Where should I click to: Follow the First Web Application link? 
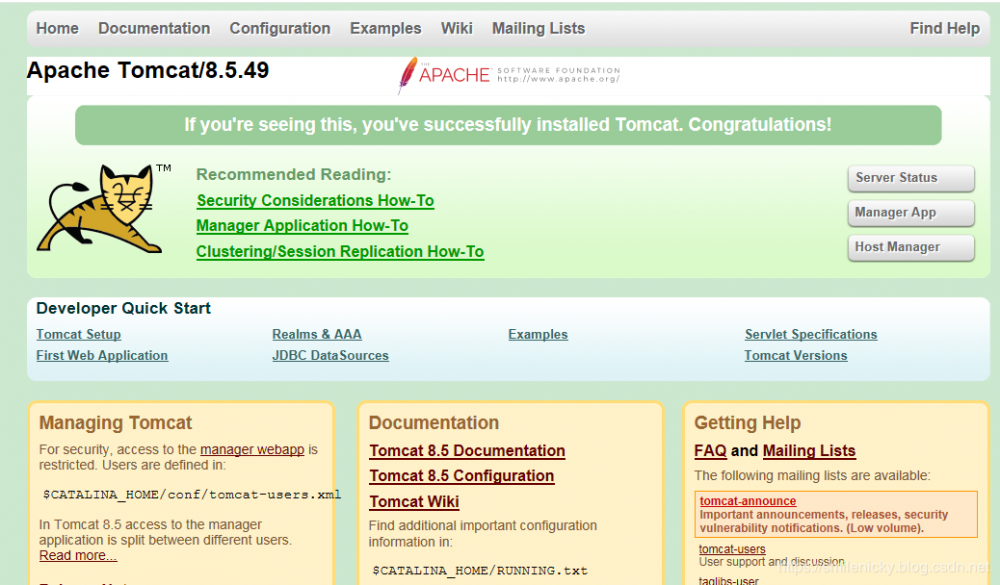click(x=102, y=355)
